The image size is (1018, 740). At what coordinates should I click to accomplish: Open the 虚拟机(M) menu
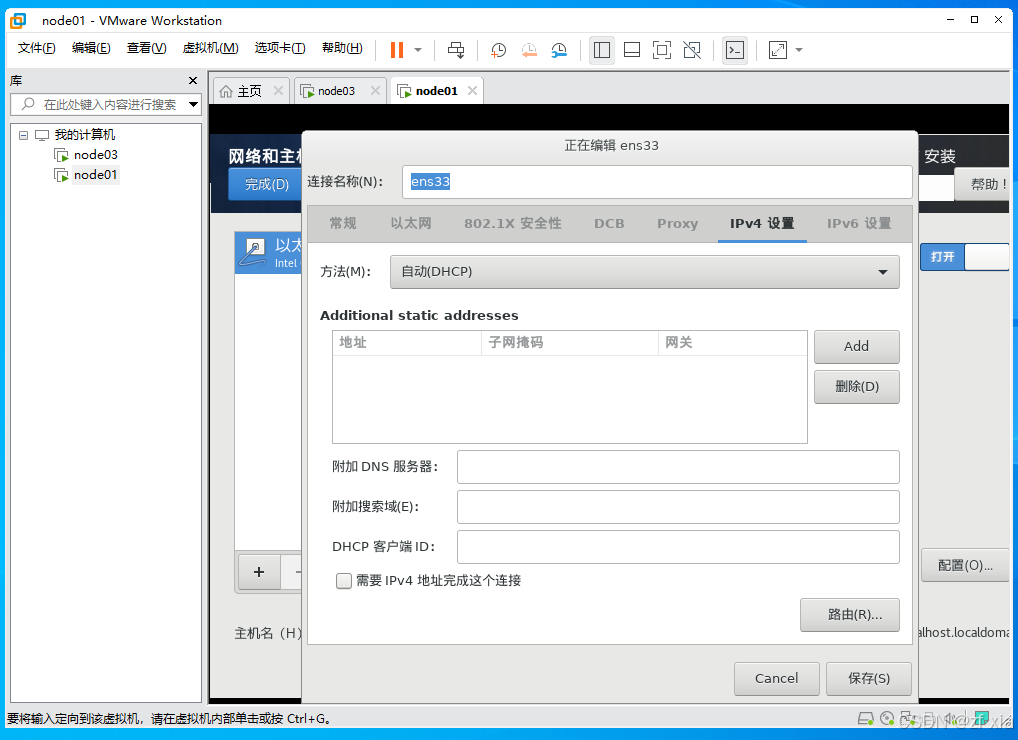coord(210,48)
